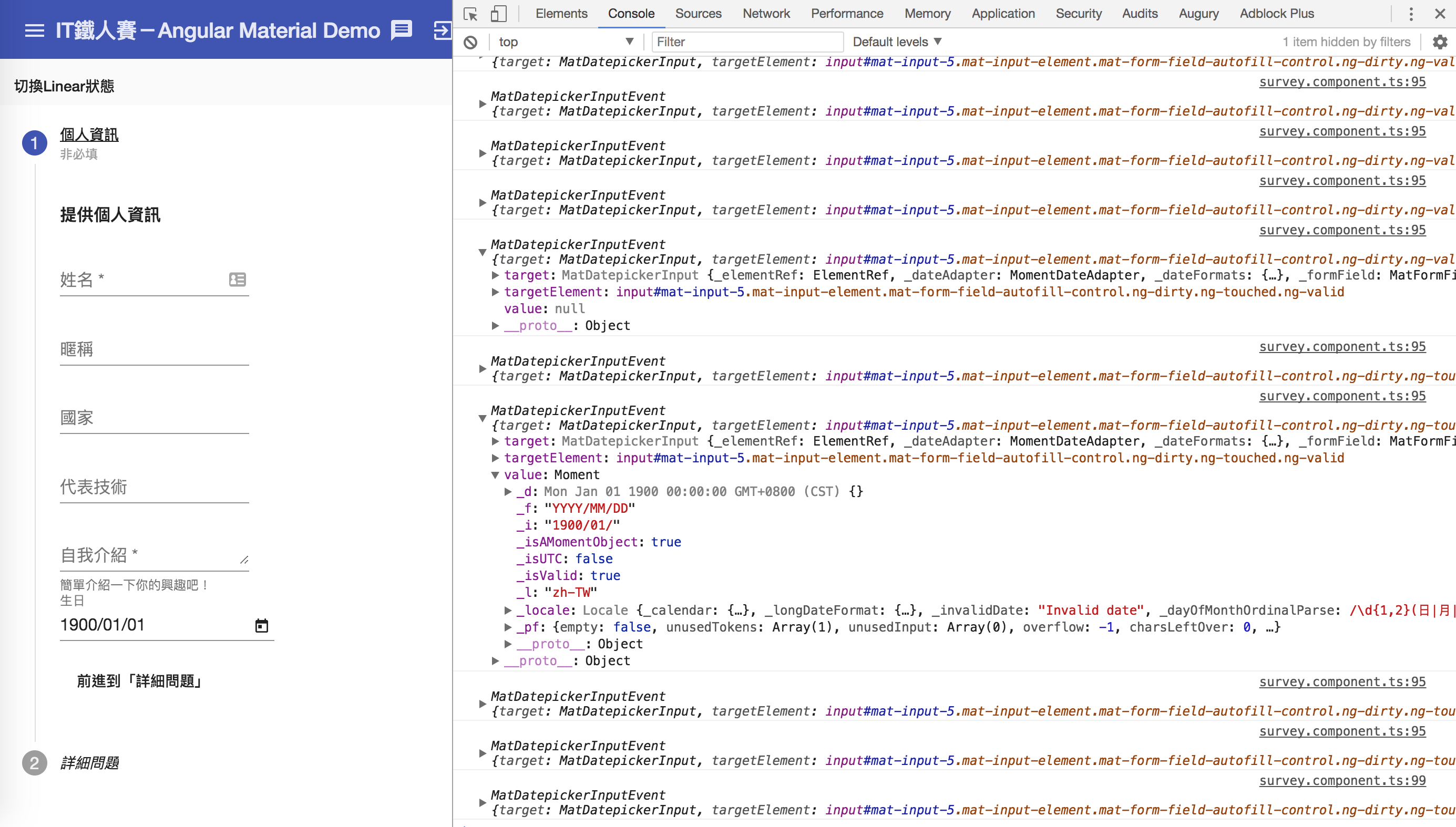This screenshot has width=1456, height=827.
Task: Open the Network tab
Action: (x=766, y=14)
